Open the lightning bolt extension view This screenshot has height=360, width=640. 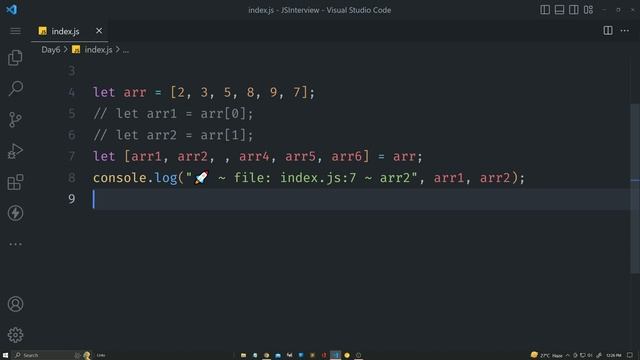(x=16, y=213)
